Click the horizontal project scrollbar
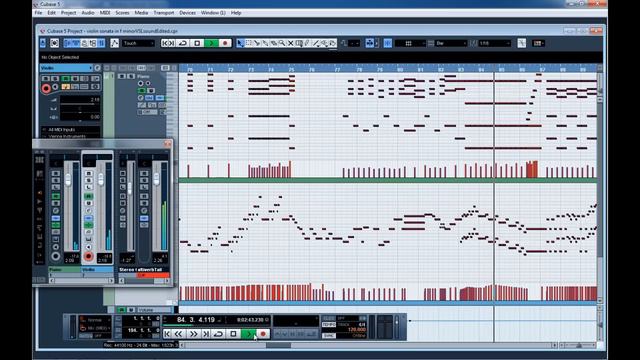The height and width of the screenshot is (360, 640). [x=278, y=345]
